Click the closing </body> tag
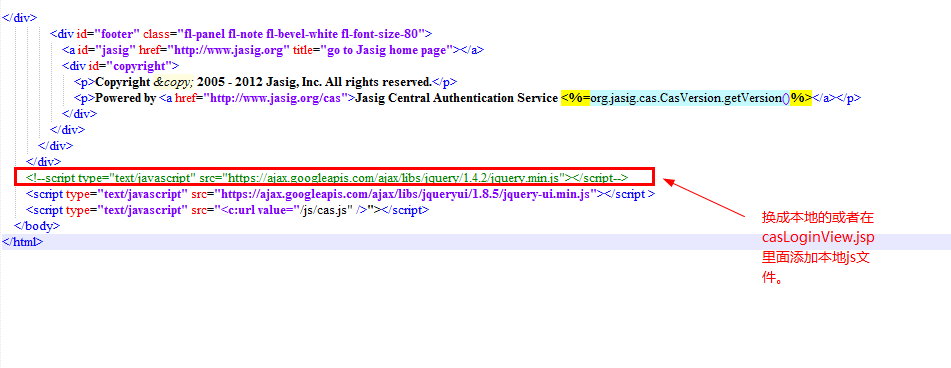 37,226
